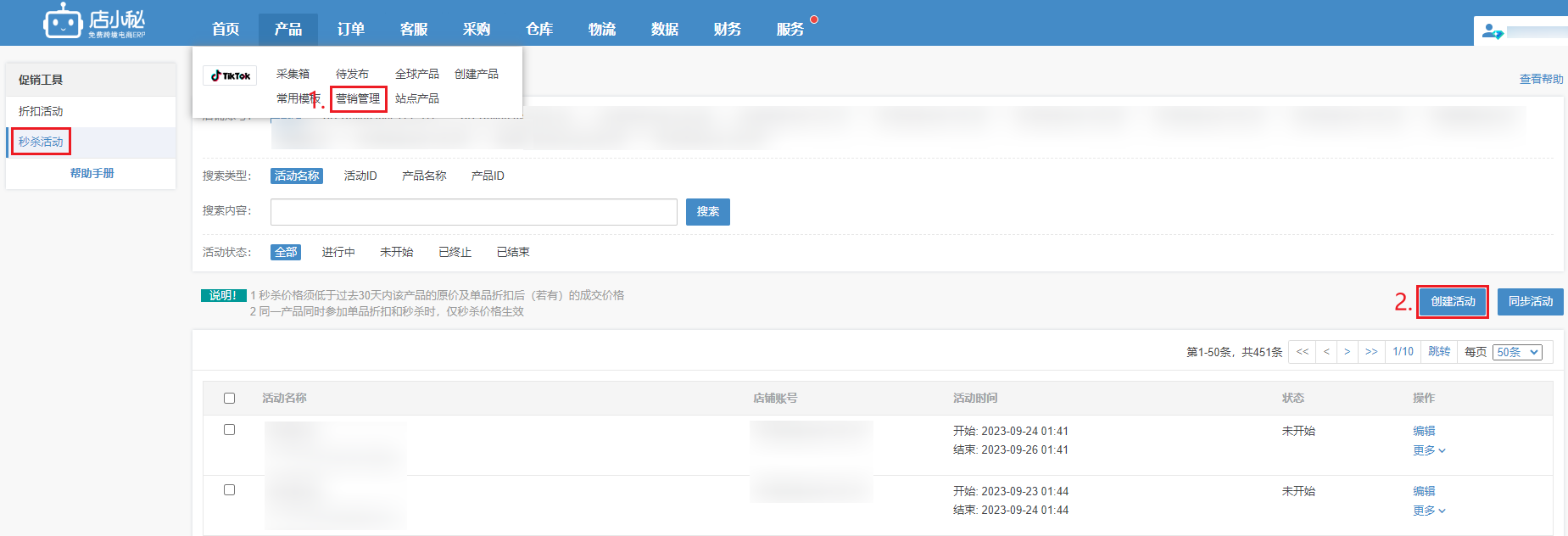Click the 创建活动 button
This screenshot has height=536, width=1568.
point(1453,302)
